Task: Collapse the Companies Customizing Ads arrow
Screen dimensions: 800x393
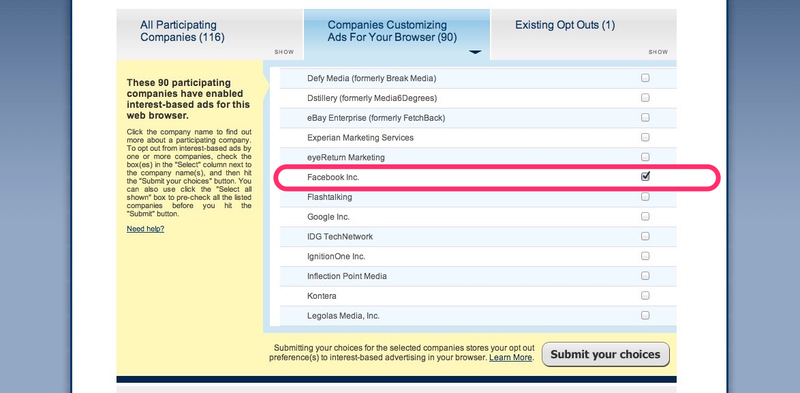Action: (475, 52)
